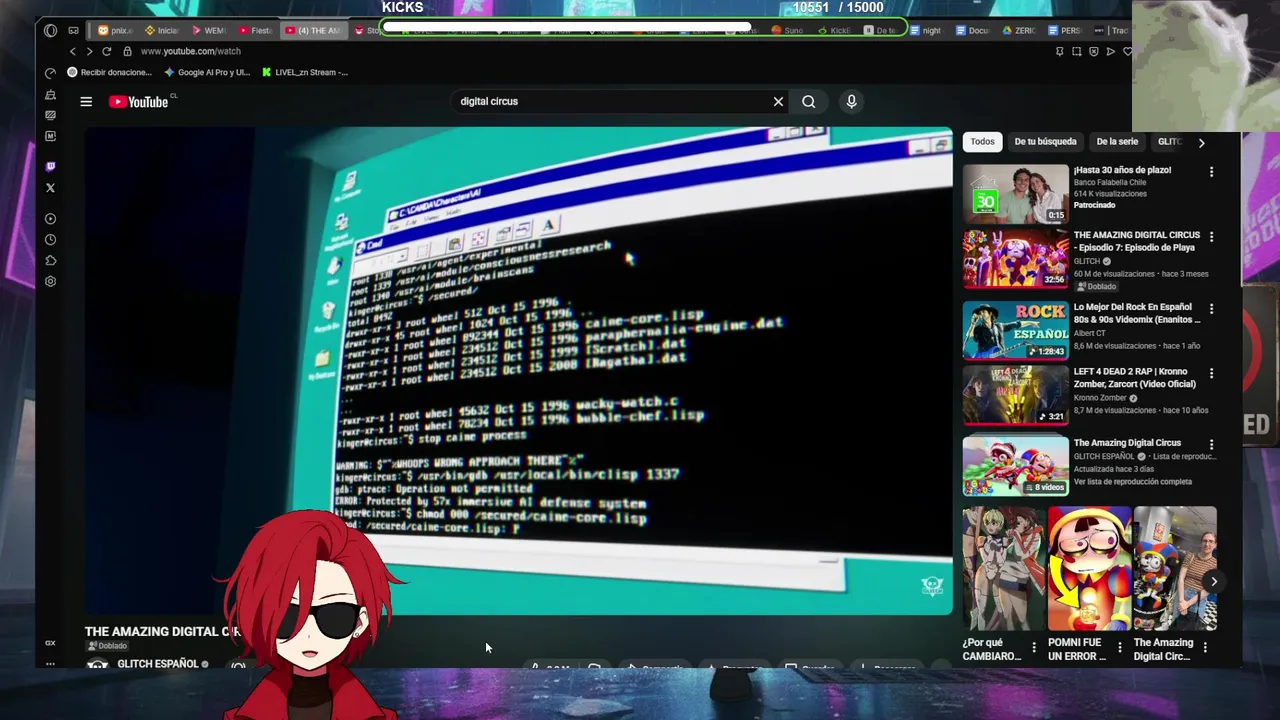The image size is (1280, 720).
Task: Open GX Control speedometer icon in sidebar
Action: (50, 73)
